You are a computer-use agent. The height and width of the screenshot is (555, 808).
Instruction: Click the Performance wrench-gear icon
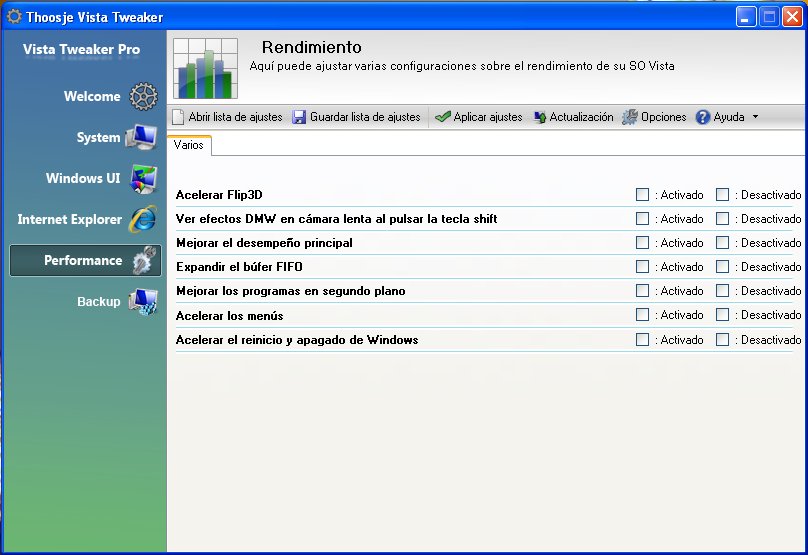pyautogui.click(x=144, y=260)
